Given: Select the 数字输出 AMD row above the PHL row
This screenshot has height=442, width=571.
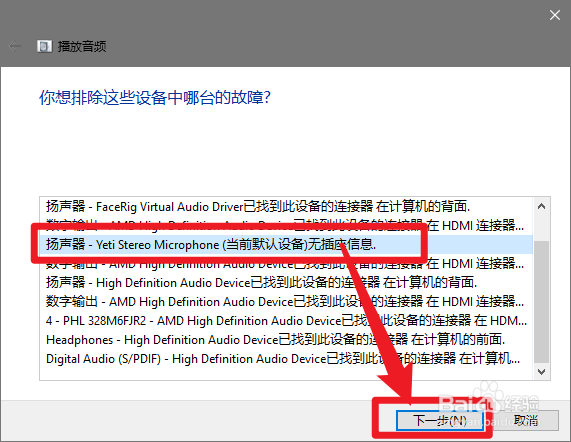Looking at the screenshot, I should [x=286, y=301].
